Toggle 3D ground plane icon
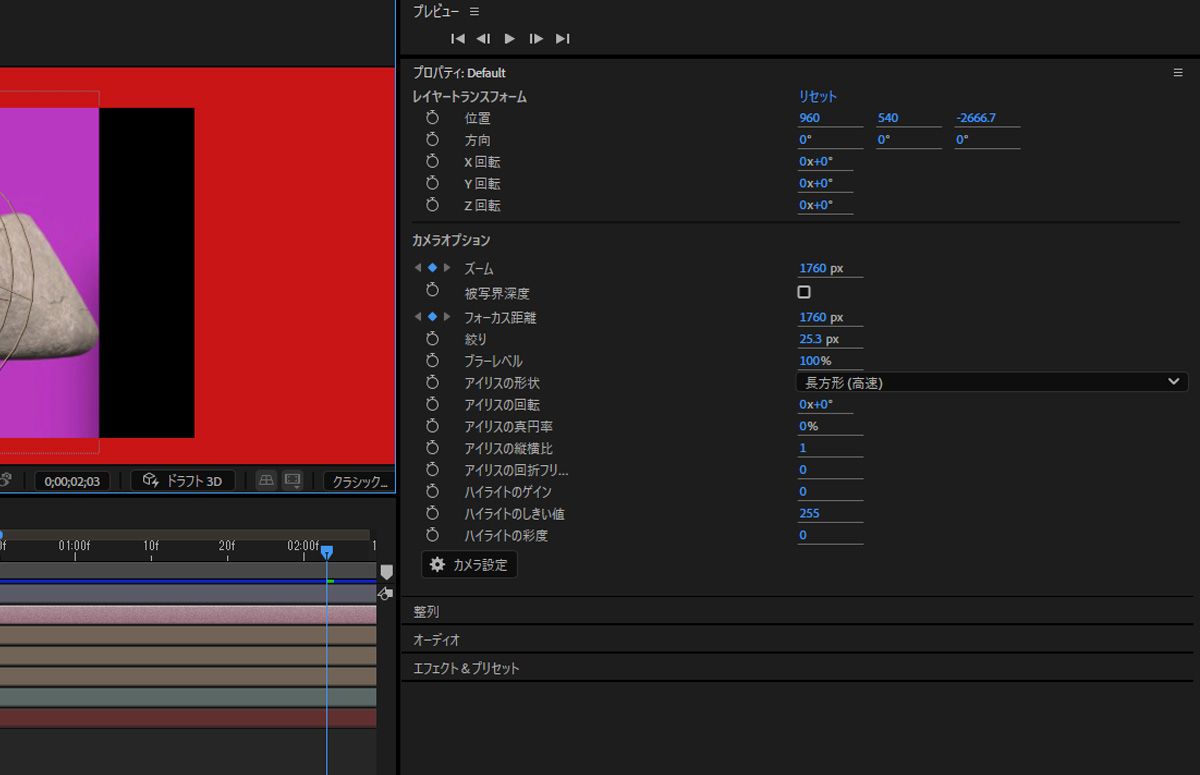Image resolution: width=1200 pixels, height=775 pixels. (266, 481)
